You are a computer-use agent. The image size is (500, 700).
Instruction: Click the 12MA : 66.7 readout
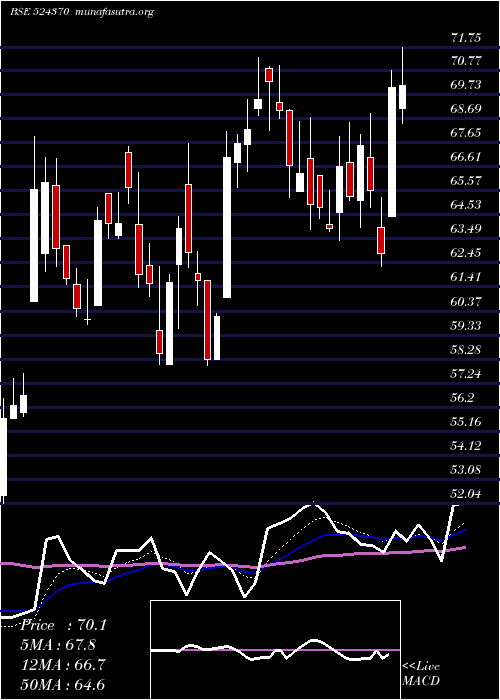pos(63,665)
